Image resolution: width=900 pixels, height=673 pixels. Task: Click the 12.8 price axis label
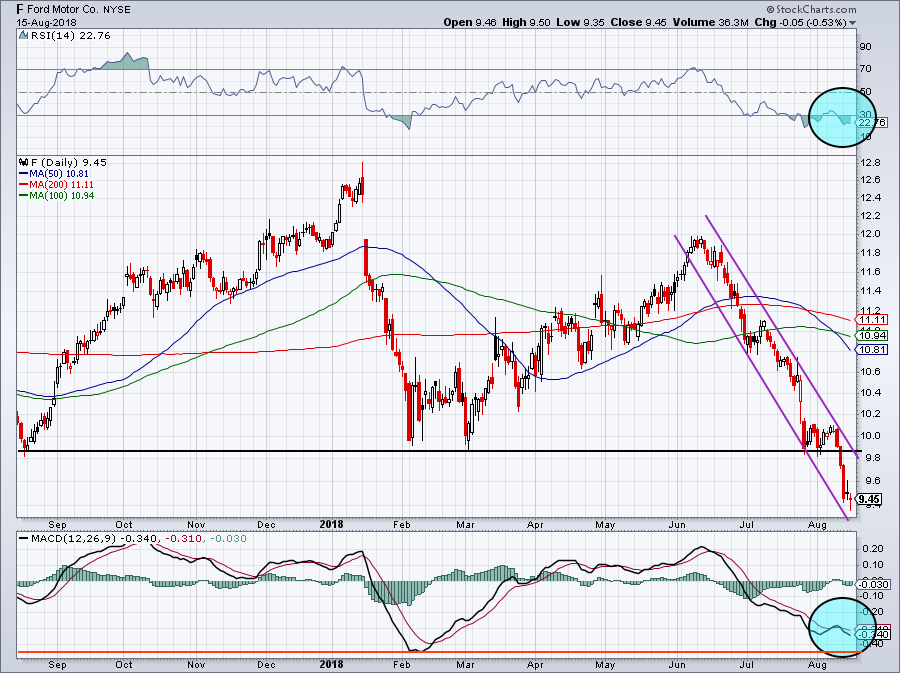[x=871, y=162]
